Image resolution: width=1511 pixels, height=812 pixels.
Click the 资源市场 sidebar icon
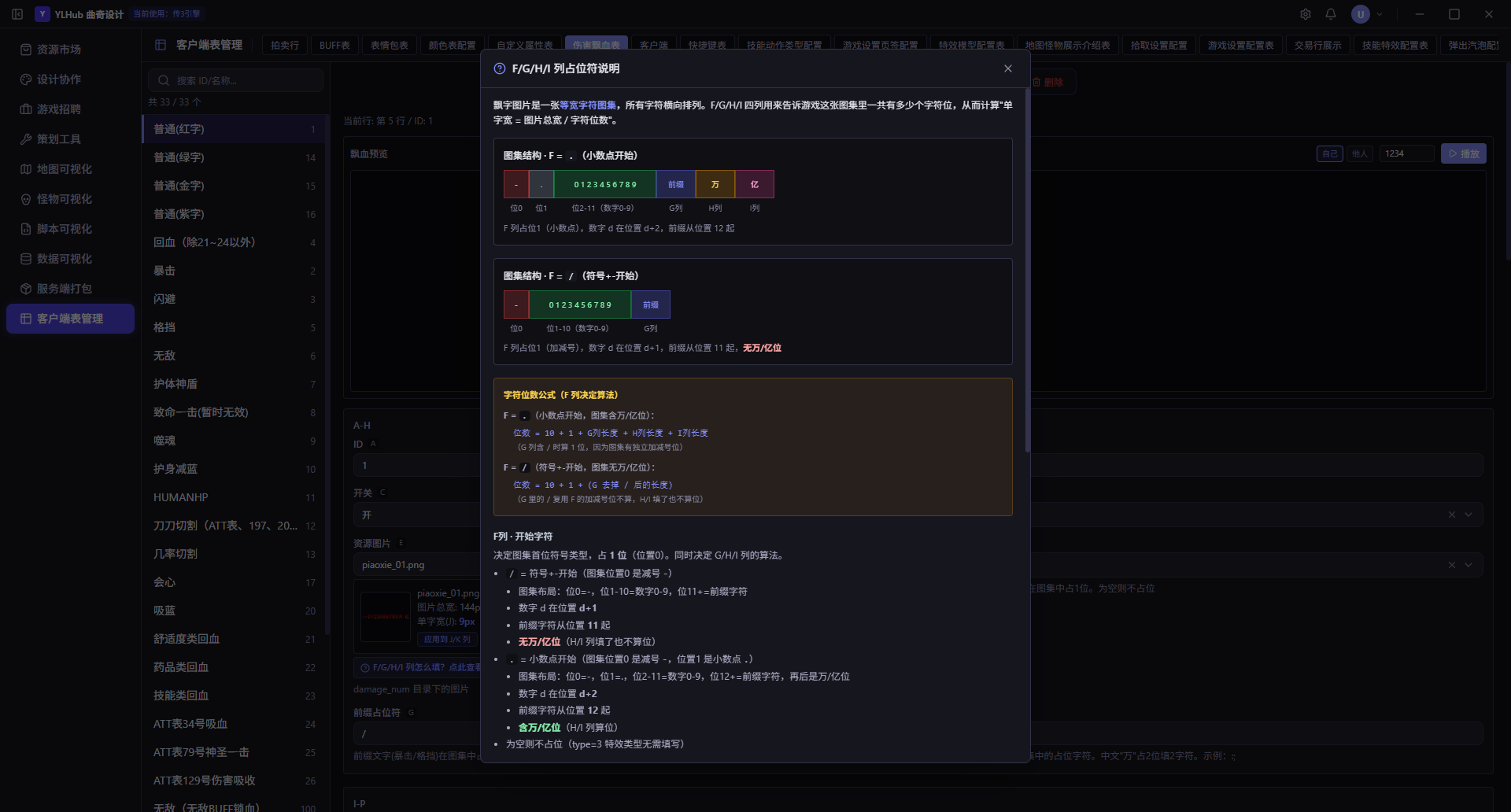click(26, 50)
